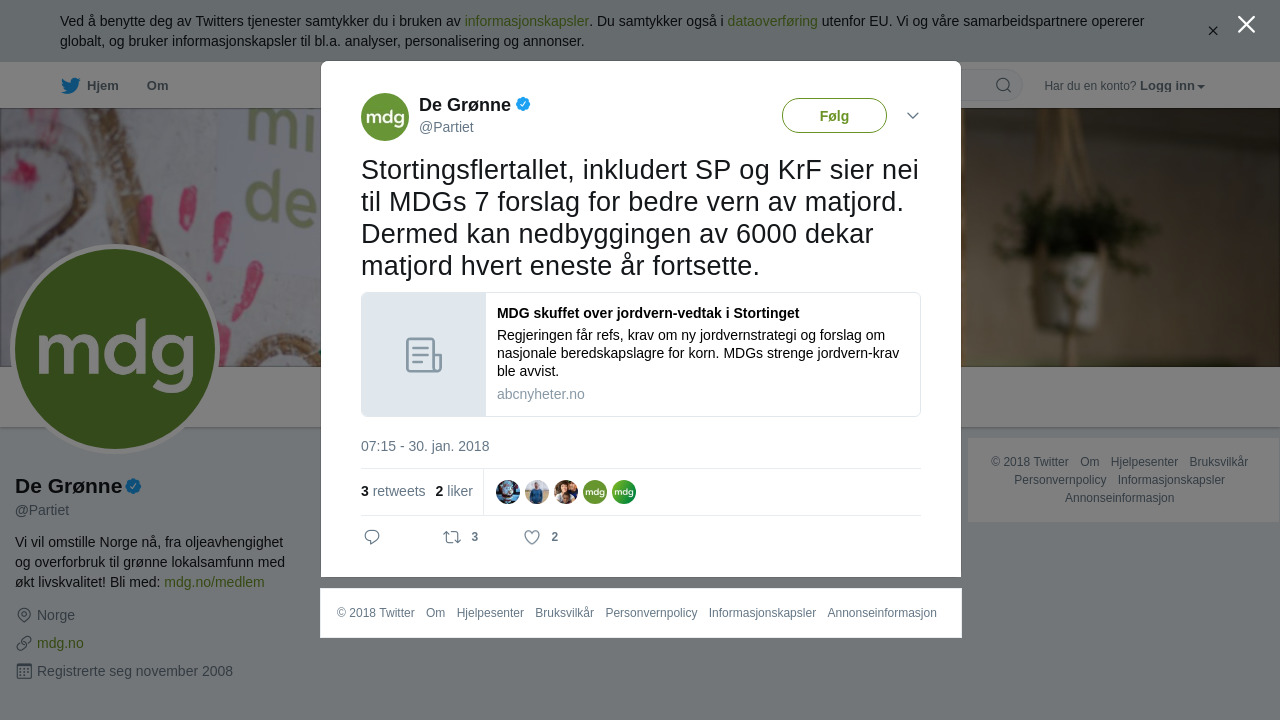Click the reply speech bubble icon
The width and height of the screenshot is (1280, 720).
tap(372, 537)
